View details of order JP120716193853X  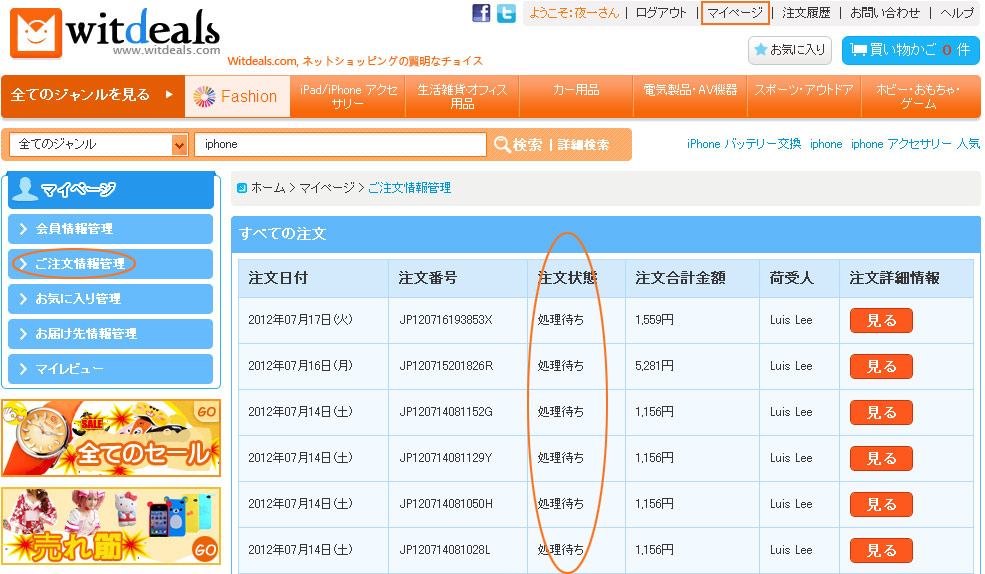[881, 320]
